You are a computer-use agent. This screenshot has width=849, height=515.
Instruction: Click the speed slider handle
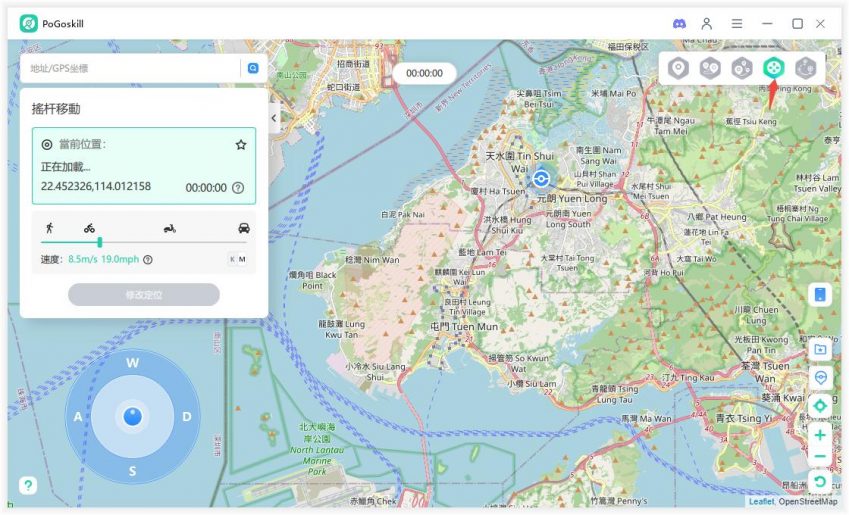(99, 242)
